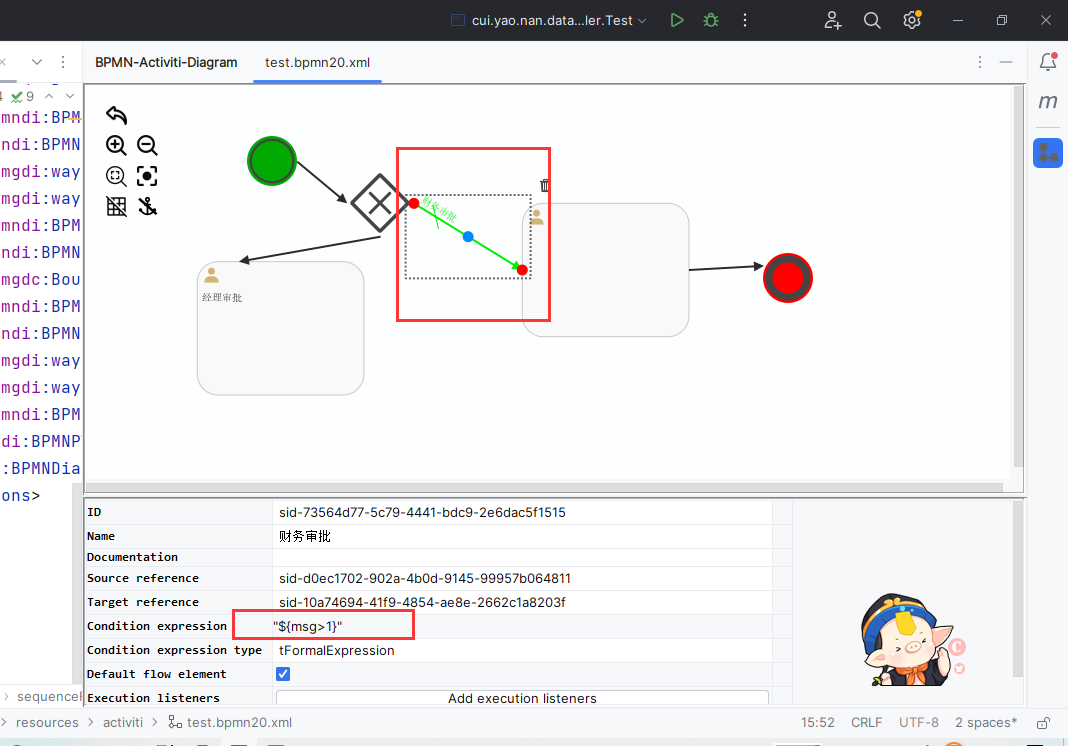This screenshot has height=746, width=1068.
Task: Click tFormalExpression type value
Action: [x=522, y=651]
